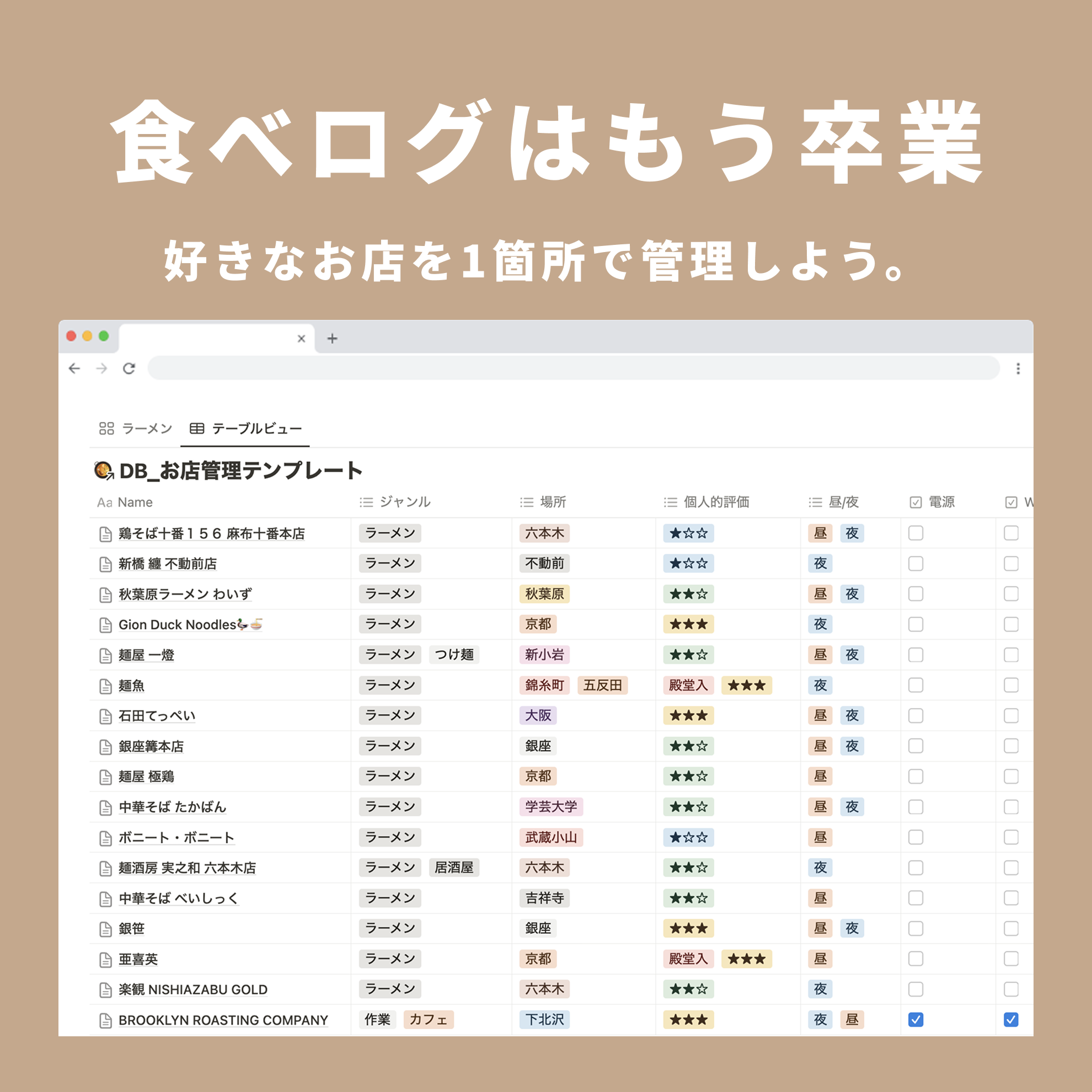Check 電源 box for 鶏そば十番156 row
The height and width of the screenshot is (1092, 1092).
(x=916, y=533)
